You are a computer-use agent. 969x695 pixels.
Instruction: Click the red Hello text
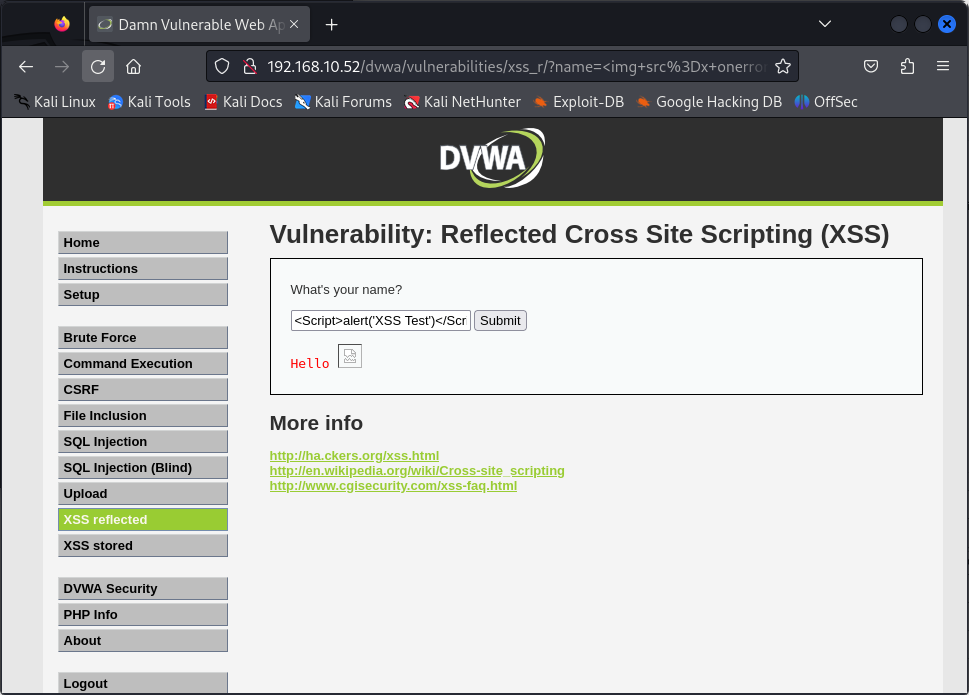[x=310, y=363]
